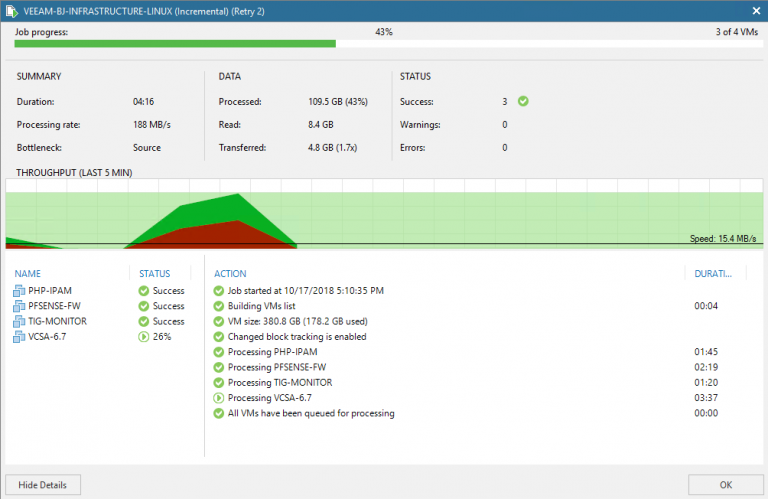Click running icon for Processing VCSA-6.7 action
Viewport: 768px width, 499px height.
(218, 398)
